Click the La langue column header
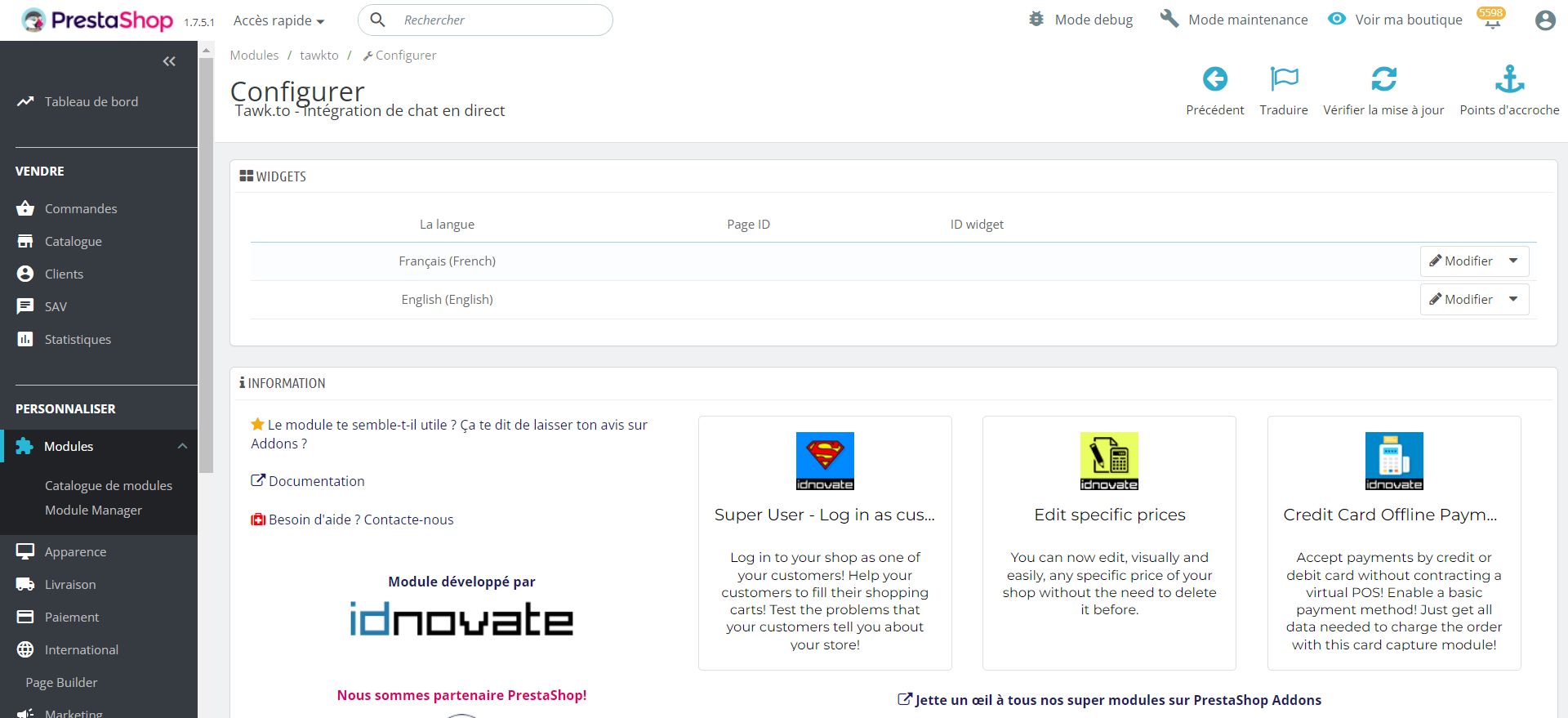1568x718 pixels. (447, 225)
